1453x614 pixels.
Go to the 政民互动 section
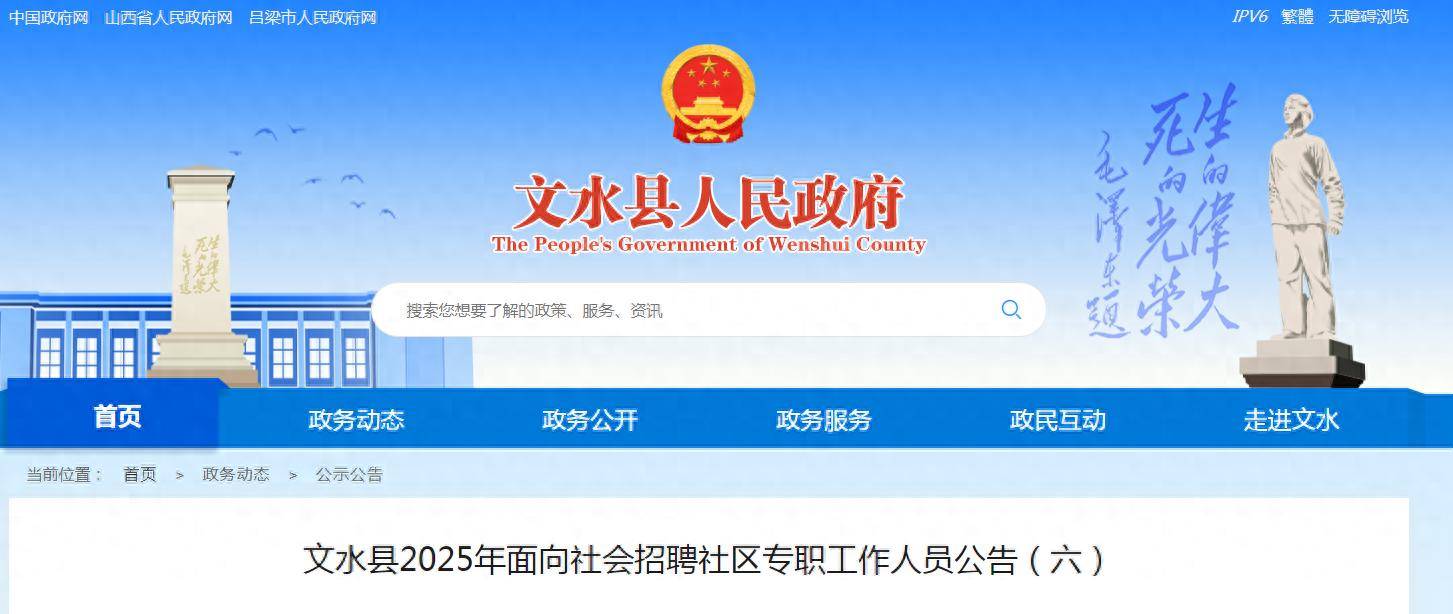[1058, 420]
